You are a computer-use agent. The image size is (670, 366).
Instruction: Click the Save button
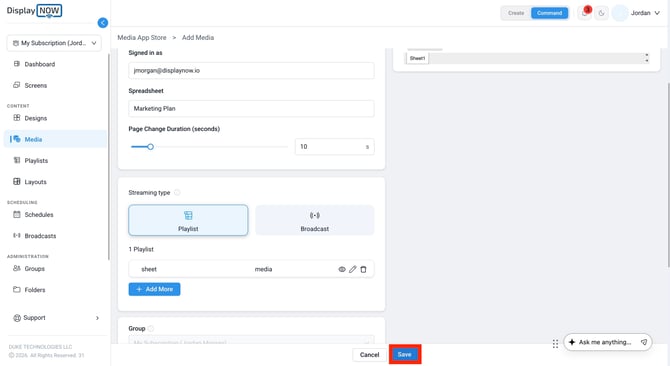point(405,354)
